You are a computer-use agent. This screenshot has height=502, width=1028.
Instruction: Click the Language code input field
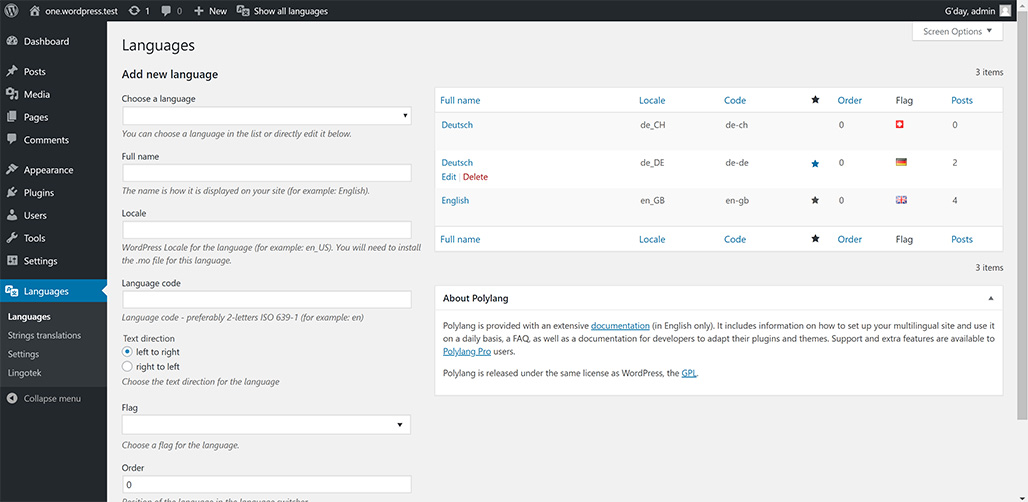267,299
